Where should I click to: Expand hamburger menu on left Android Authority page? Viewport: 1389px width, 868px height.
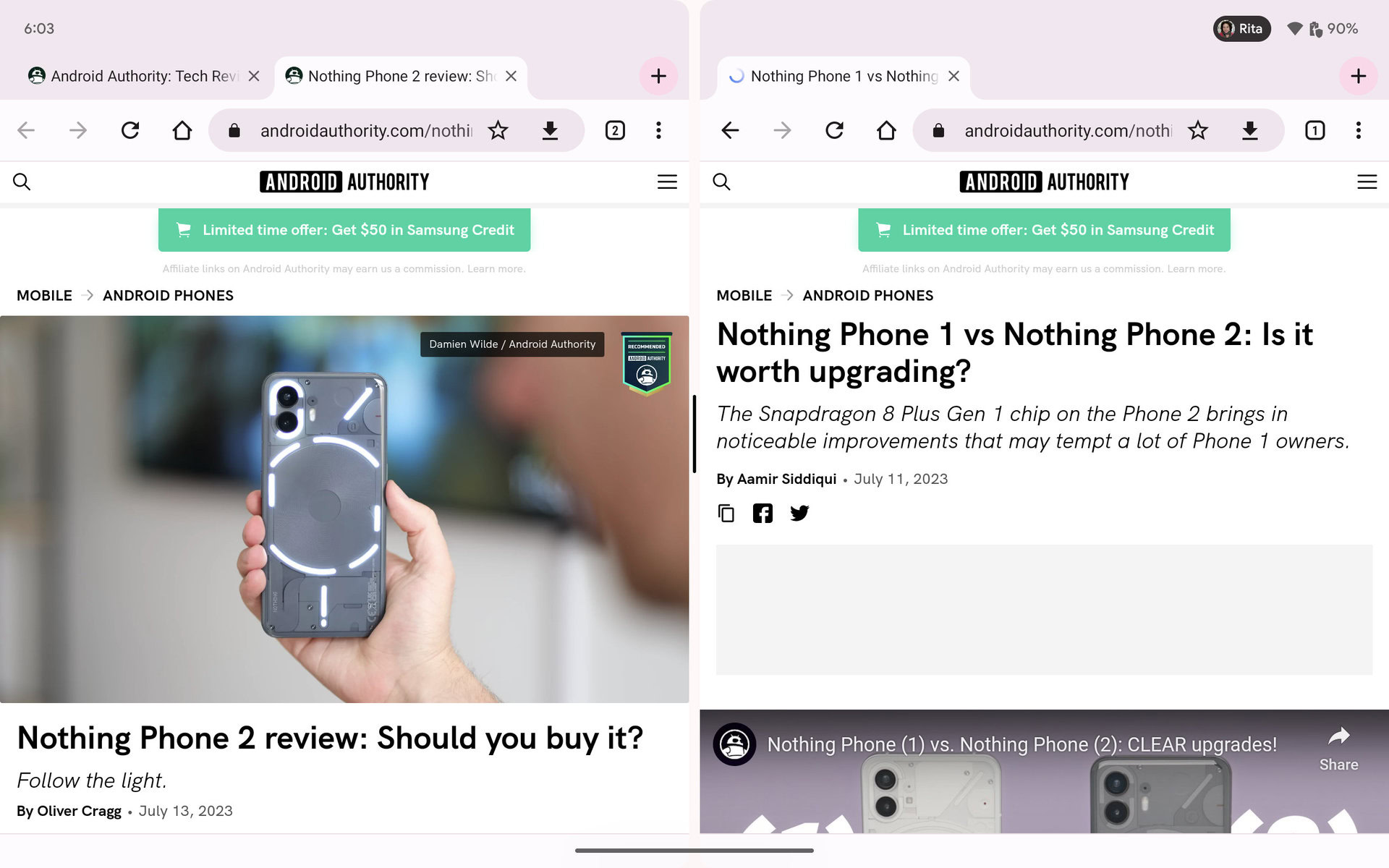(x=667, y=182)
